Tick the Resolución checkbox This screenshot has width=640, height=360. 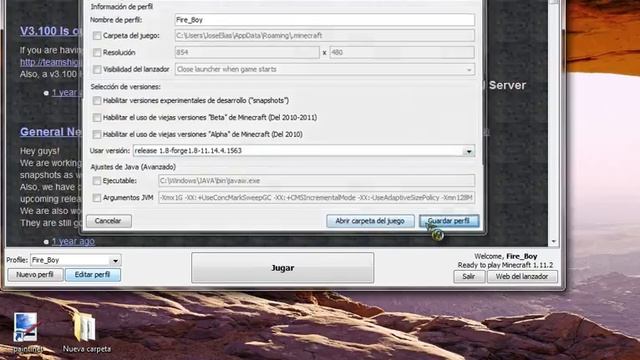(97, 52)
